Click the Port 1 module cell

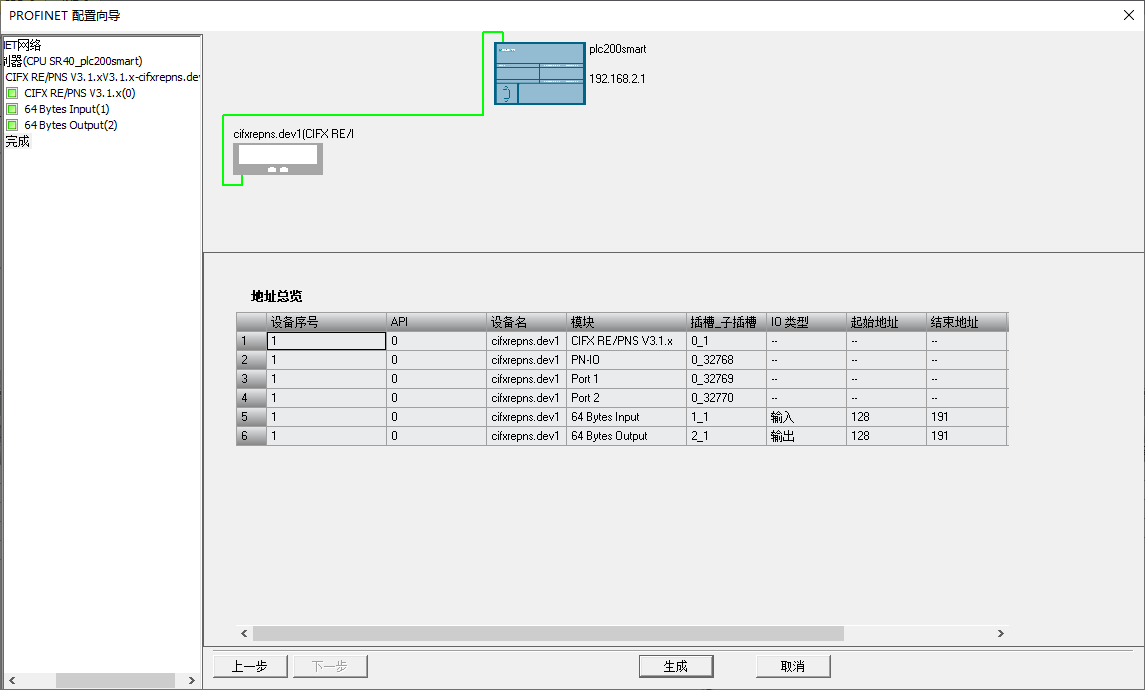[626, 379]
